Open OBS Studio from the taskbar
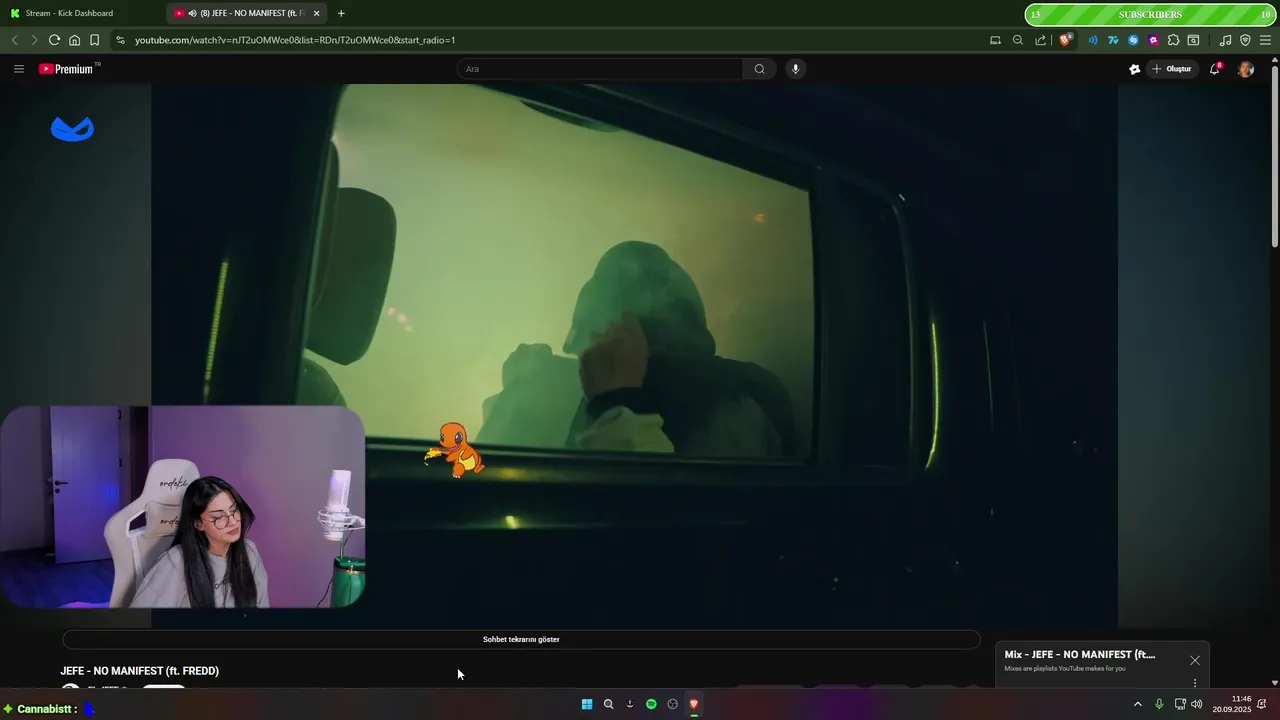Screen dimensions: 1280x720 (672, 704)
